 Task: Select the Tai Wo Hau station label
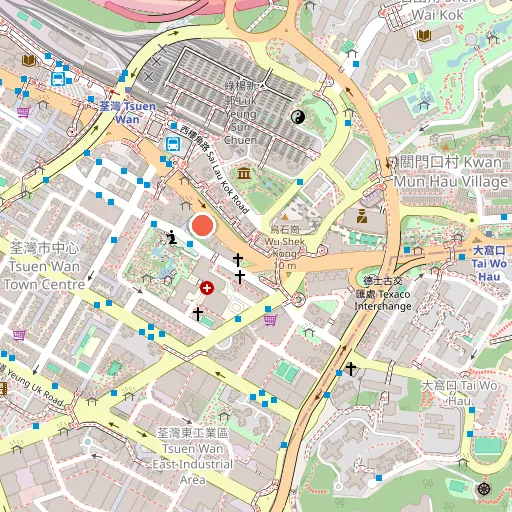tap(489, 263)
